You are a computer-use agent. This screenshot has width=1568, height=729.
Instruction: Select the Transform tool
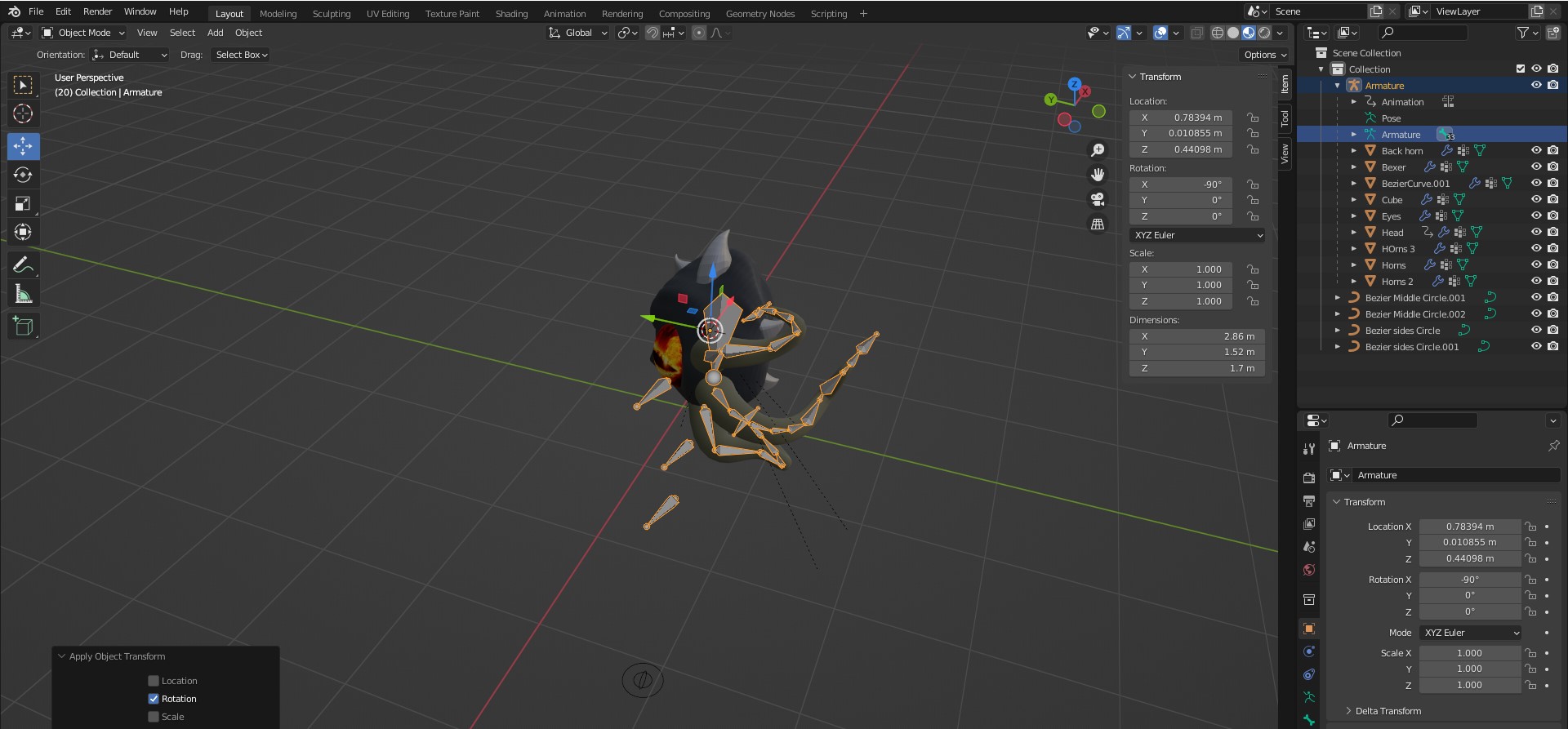(x=23, y=232)
